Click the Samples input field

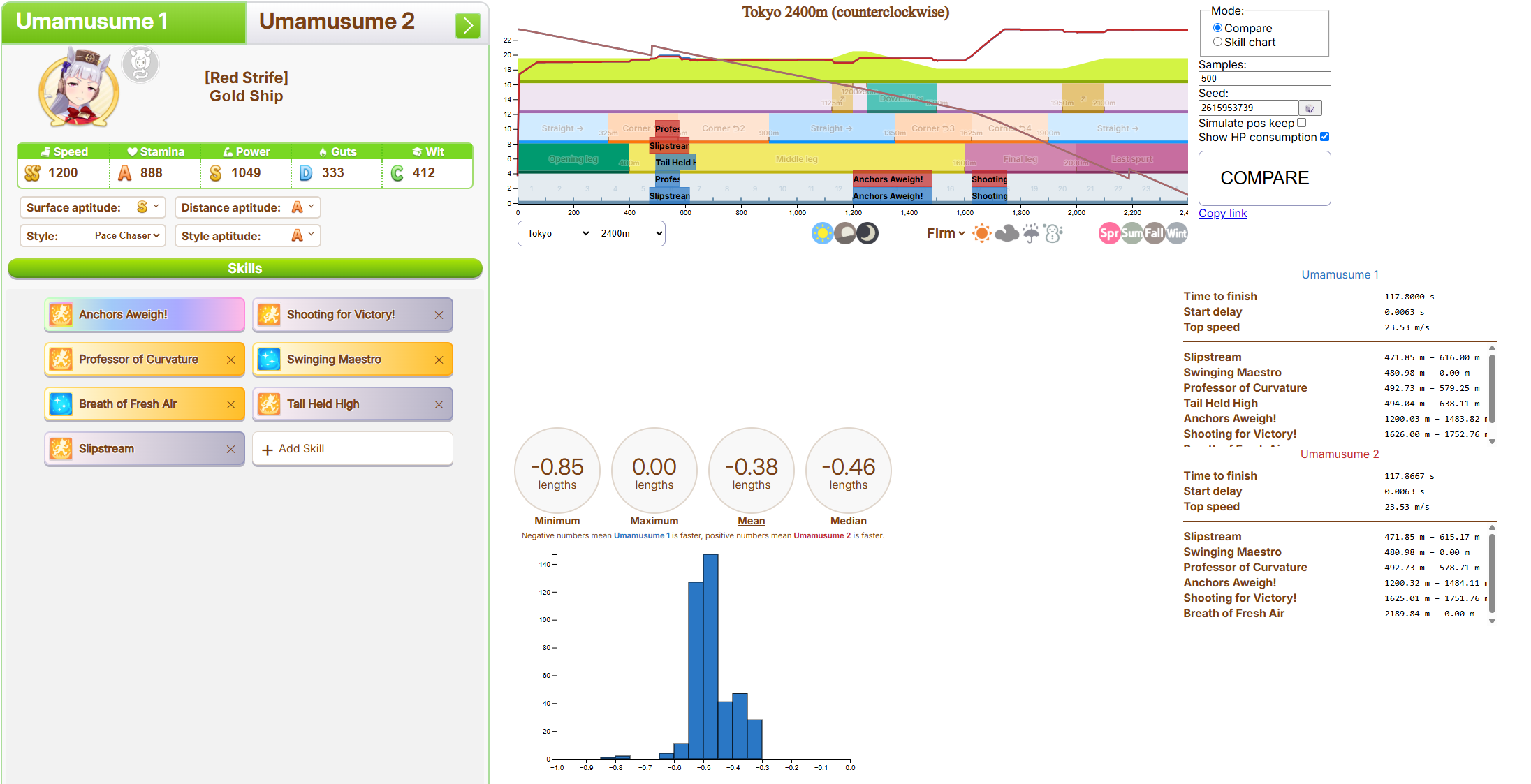tap(1264, 79)
